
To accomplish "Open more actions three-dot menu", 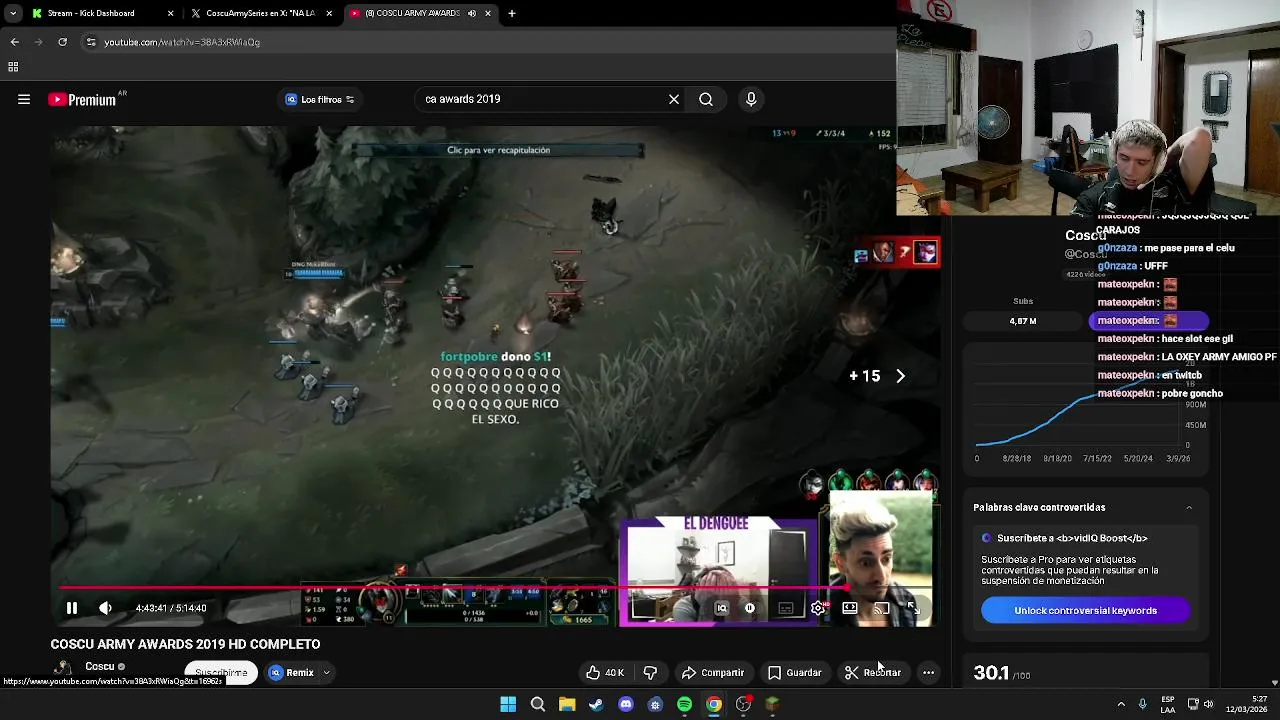I will (928, 673).
